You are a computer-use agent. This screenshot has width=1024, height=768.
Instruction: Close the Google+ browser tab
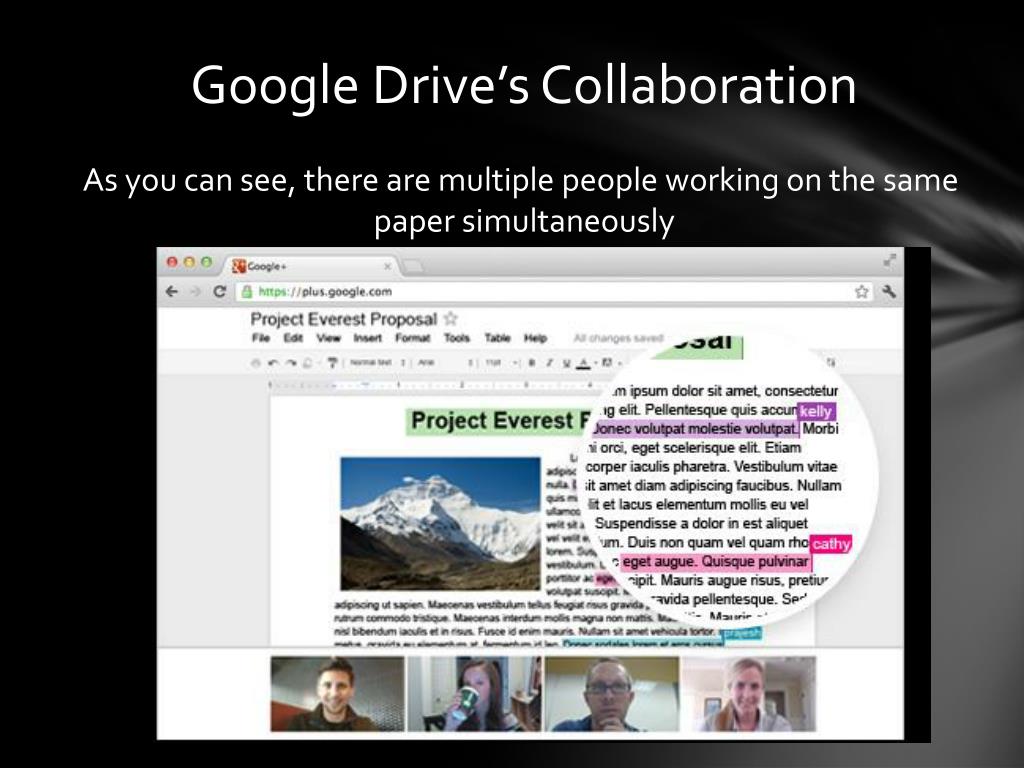tap(387, 266)
